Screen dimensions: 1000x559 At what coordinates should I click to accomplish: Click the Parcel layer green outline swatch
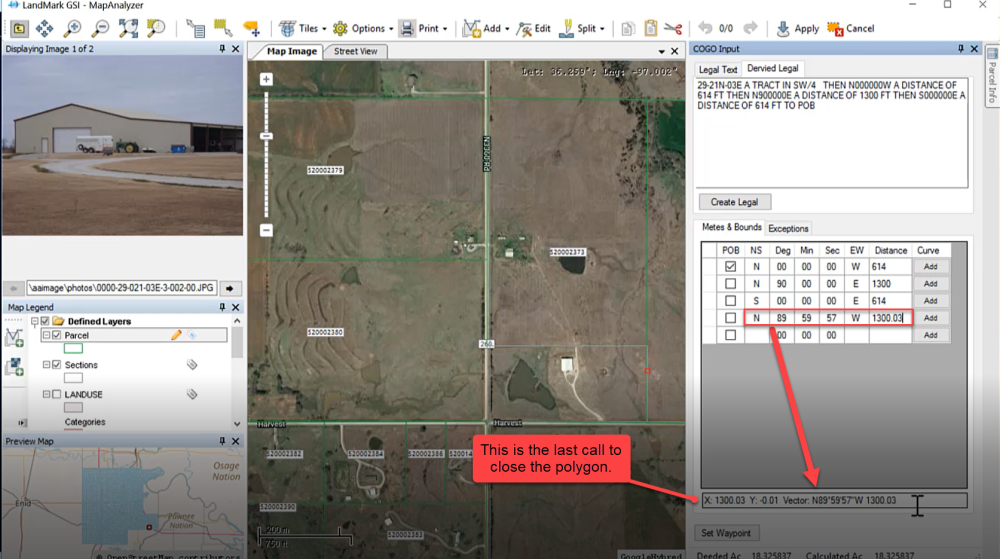click(73, 349)
